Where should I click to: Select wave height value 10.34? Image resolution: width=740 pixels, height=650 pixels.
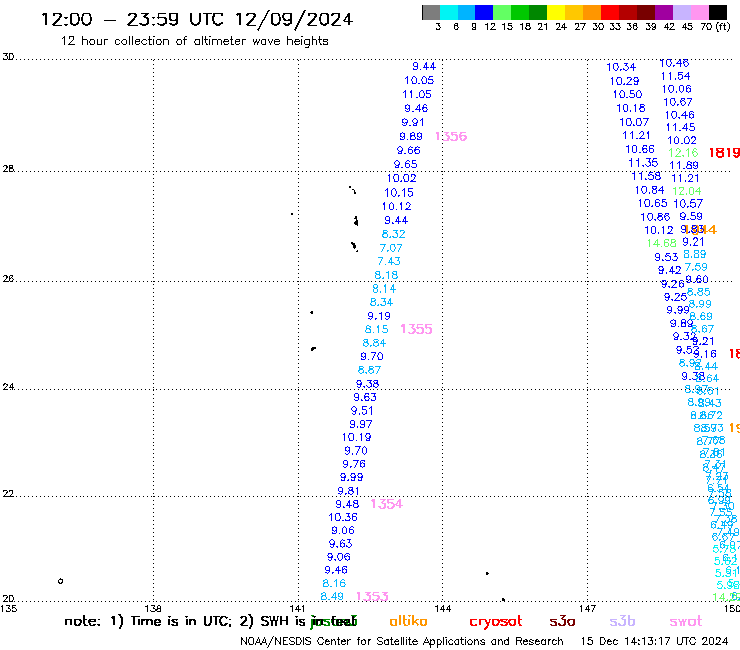point(621,67)
